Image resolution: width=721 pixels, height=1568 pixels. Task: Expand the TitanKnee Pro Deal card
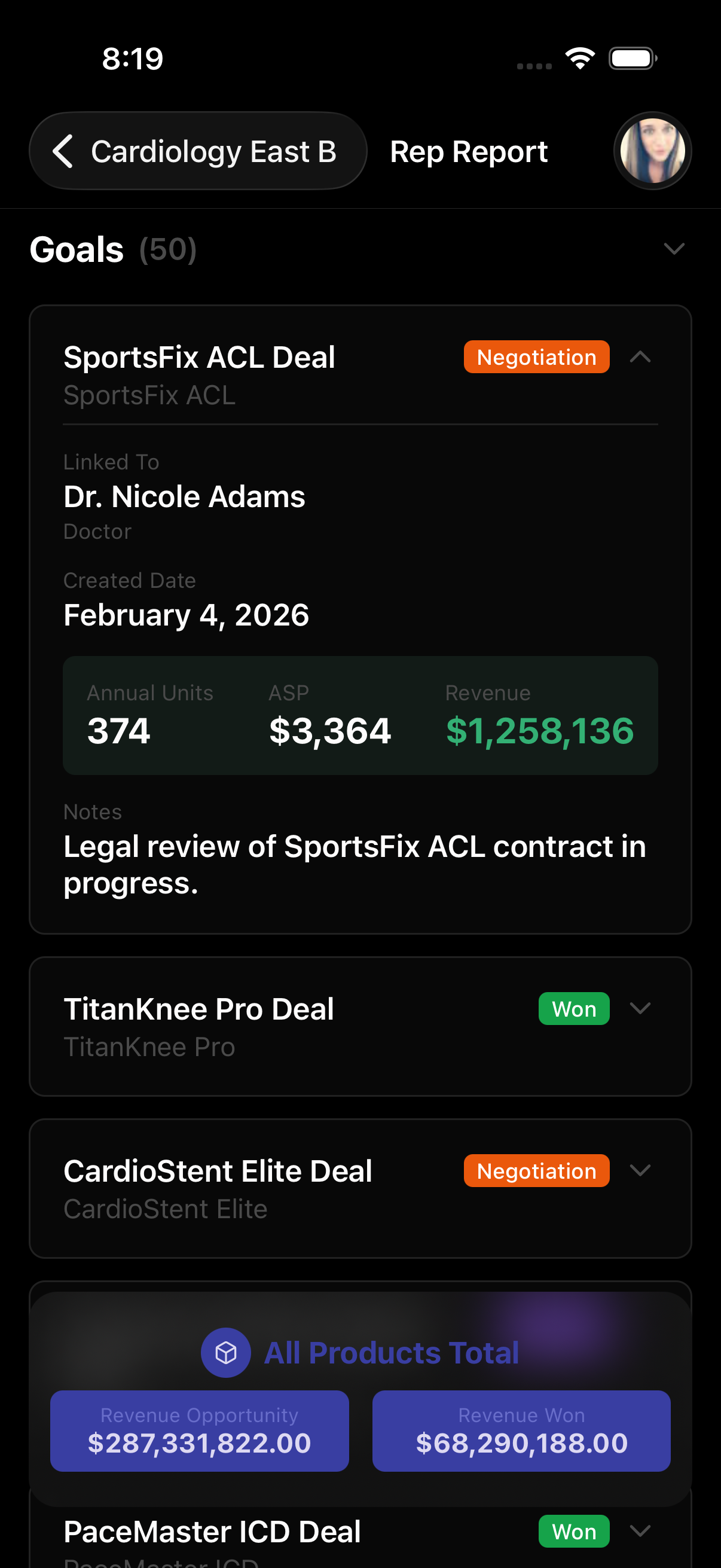pos(640,1009)
